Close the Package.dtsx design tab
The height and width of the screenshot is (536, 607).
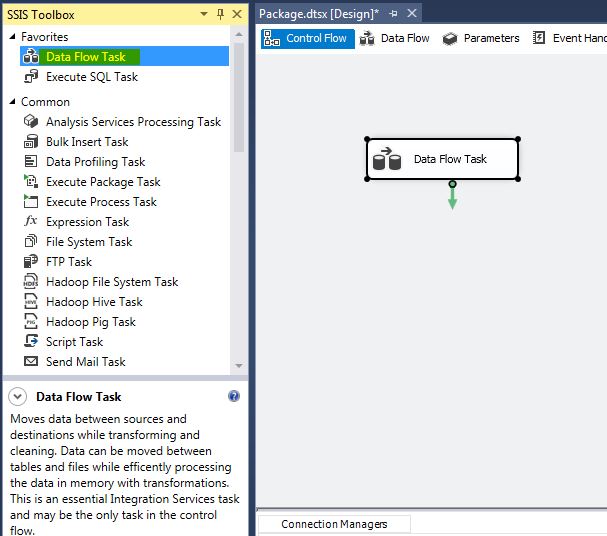412,14
